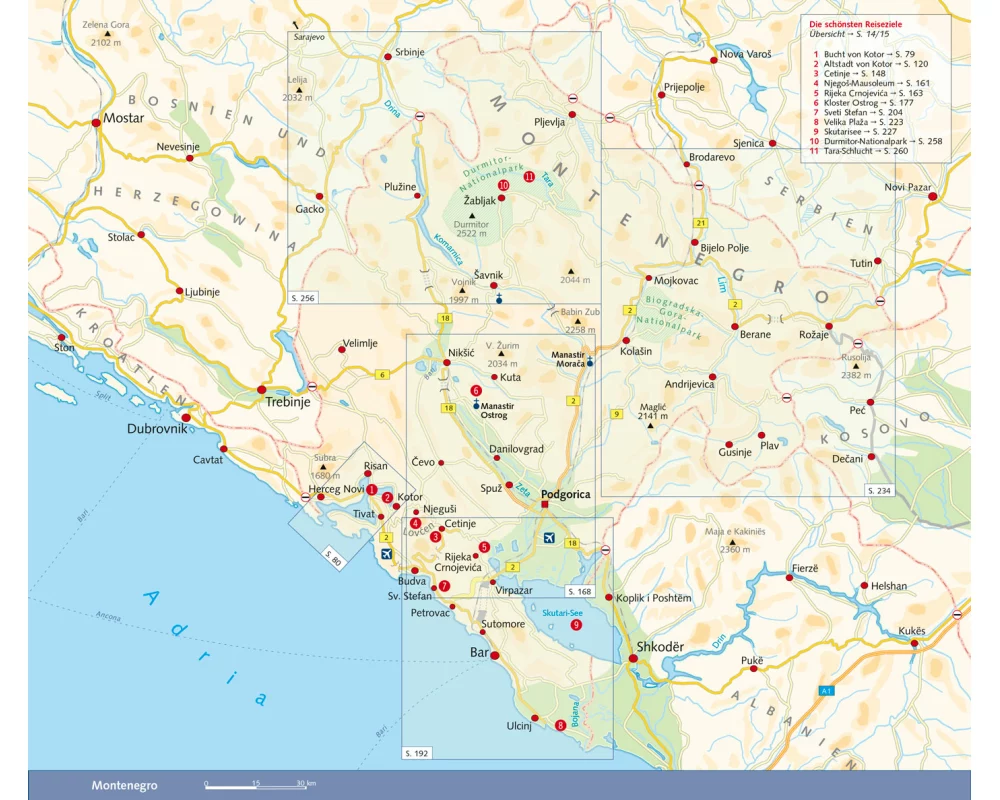Select red marker 11 at Tara canyon
Viewport: 1000px width, 800px height.
529,176
